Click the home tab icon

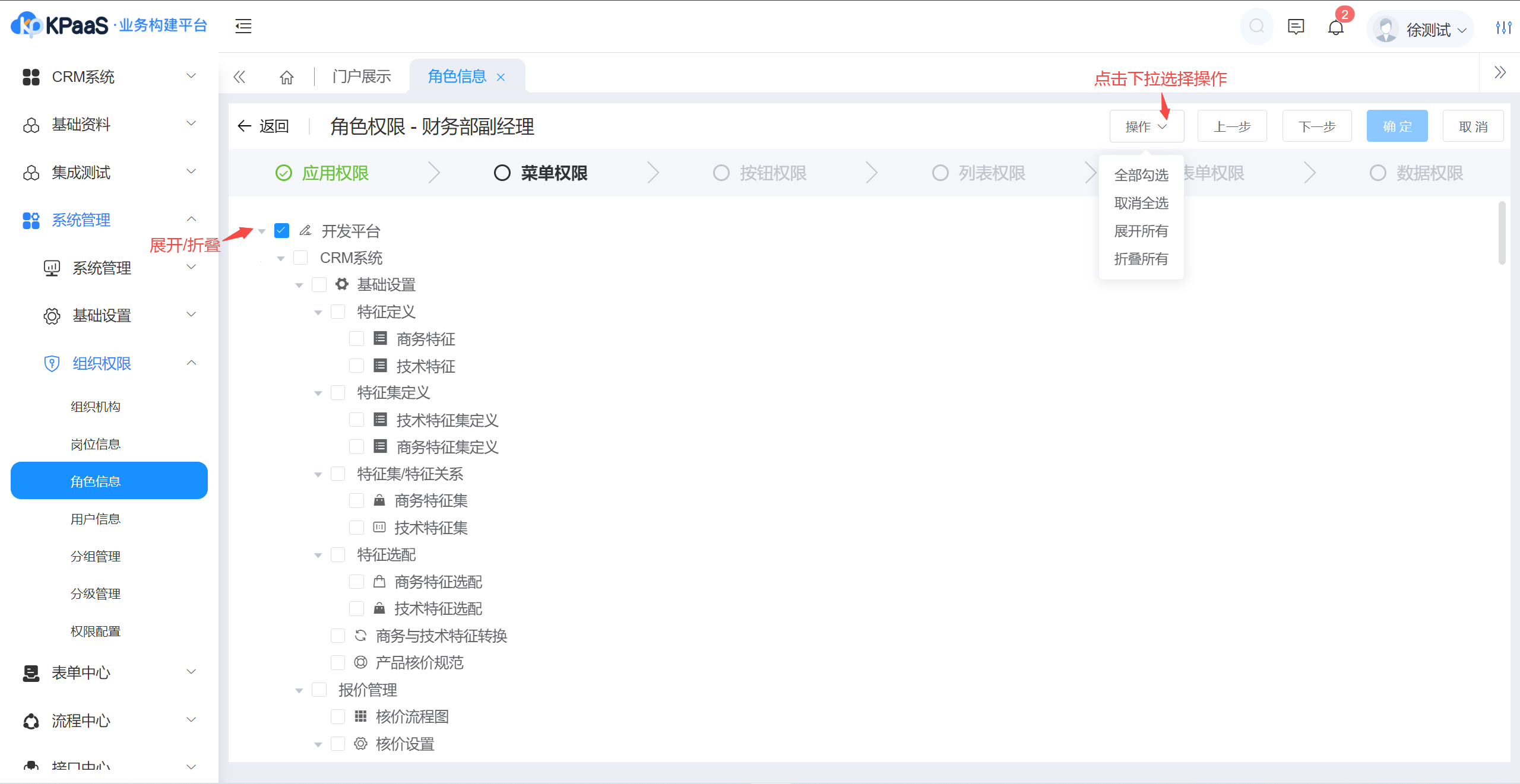pos(287,77)
